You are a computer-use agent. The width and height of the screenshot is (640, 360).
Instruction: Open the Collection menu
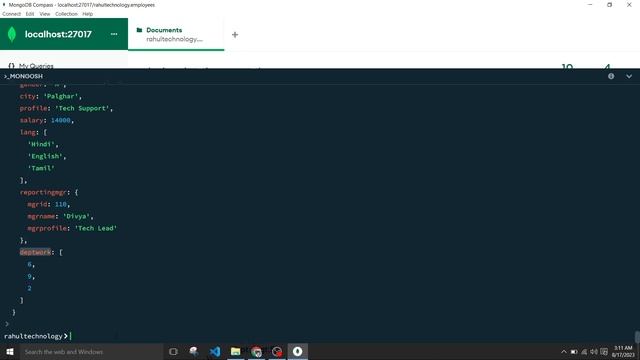[x=66, y=14]
